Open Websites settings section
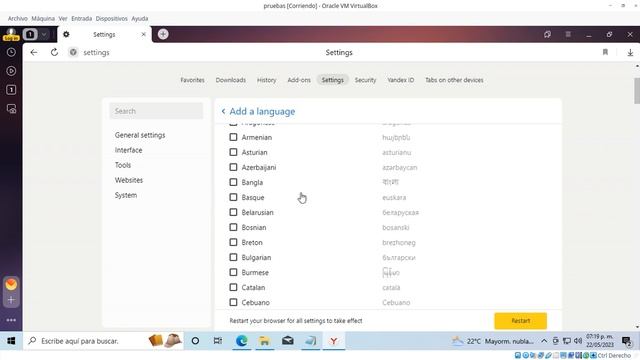Viewport: 640px width, 360px height. [129, 180]
